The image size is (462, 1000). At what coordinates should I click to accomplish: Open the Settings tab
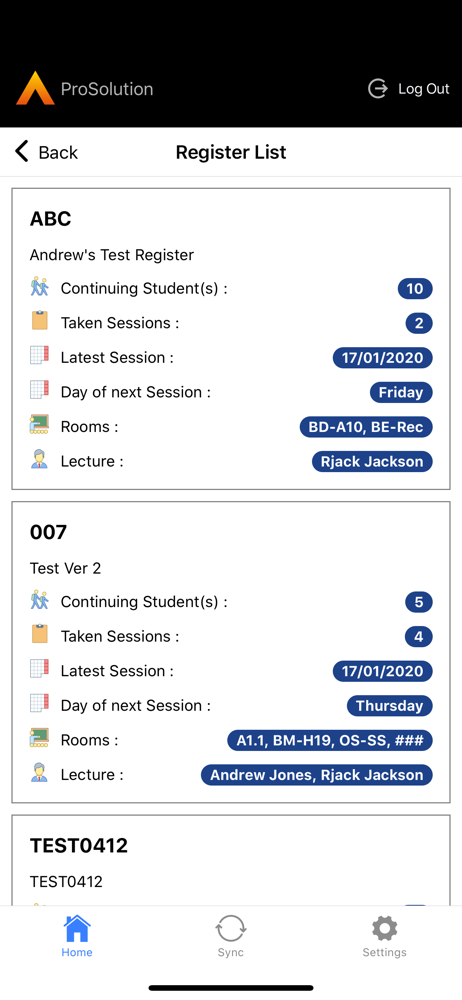click(x=384, y=936)
